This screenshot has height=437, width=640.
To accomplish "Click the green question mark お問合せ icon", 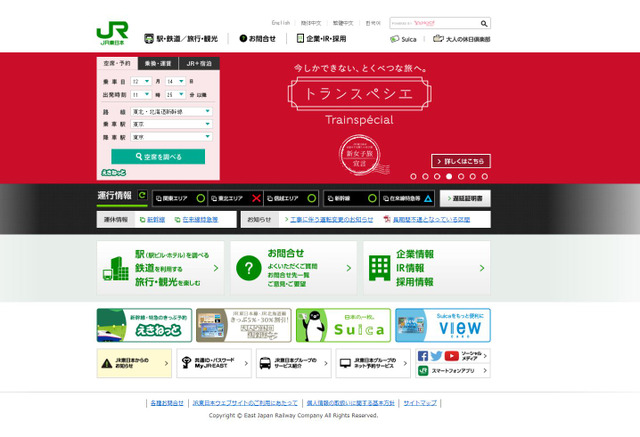I will point(248,268).
